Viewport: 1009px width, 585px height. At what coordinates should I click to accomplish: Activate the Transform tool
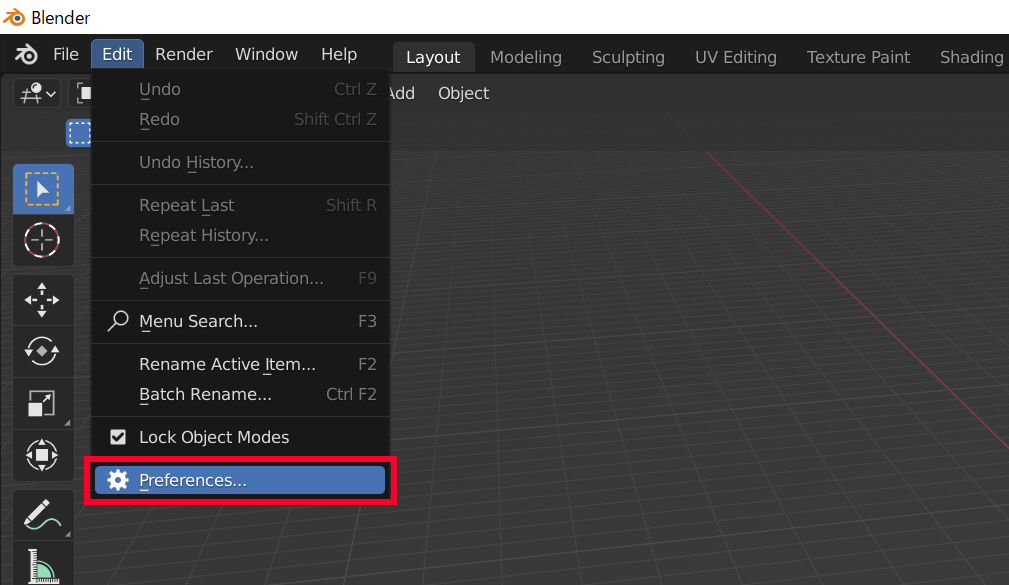pyautogui.click(x=44, y=455)
